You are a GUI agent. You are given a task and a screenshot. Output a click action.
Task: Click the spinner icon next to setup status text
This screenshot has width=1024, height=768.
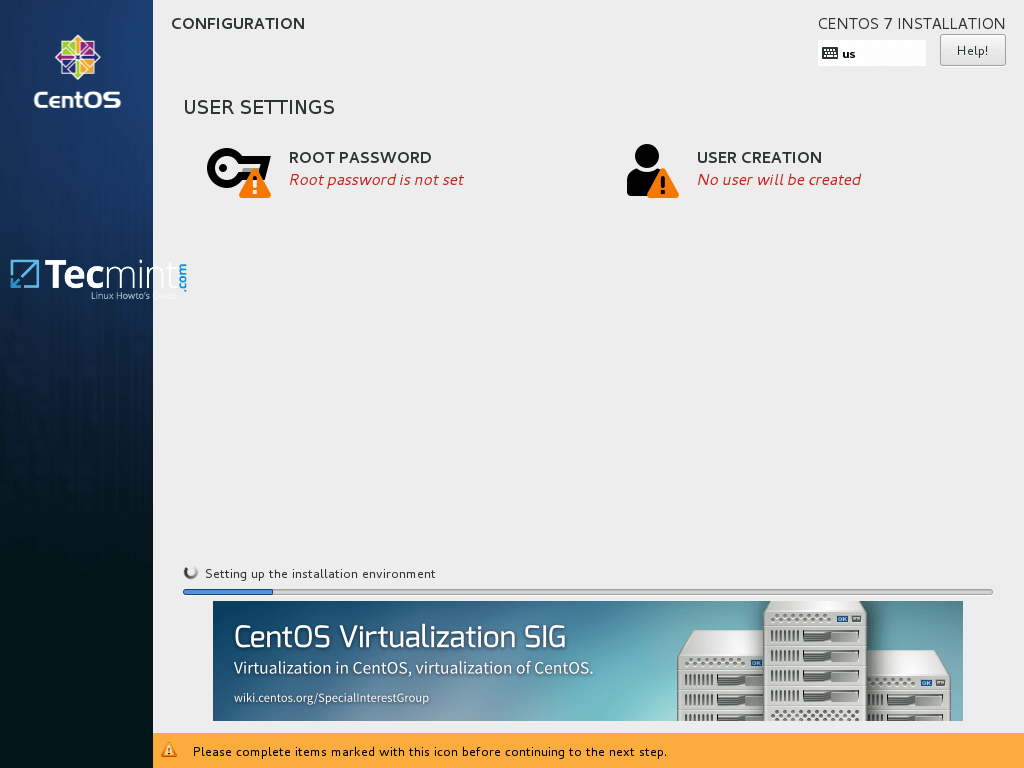[x=190, y=572]
